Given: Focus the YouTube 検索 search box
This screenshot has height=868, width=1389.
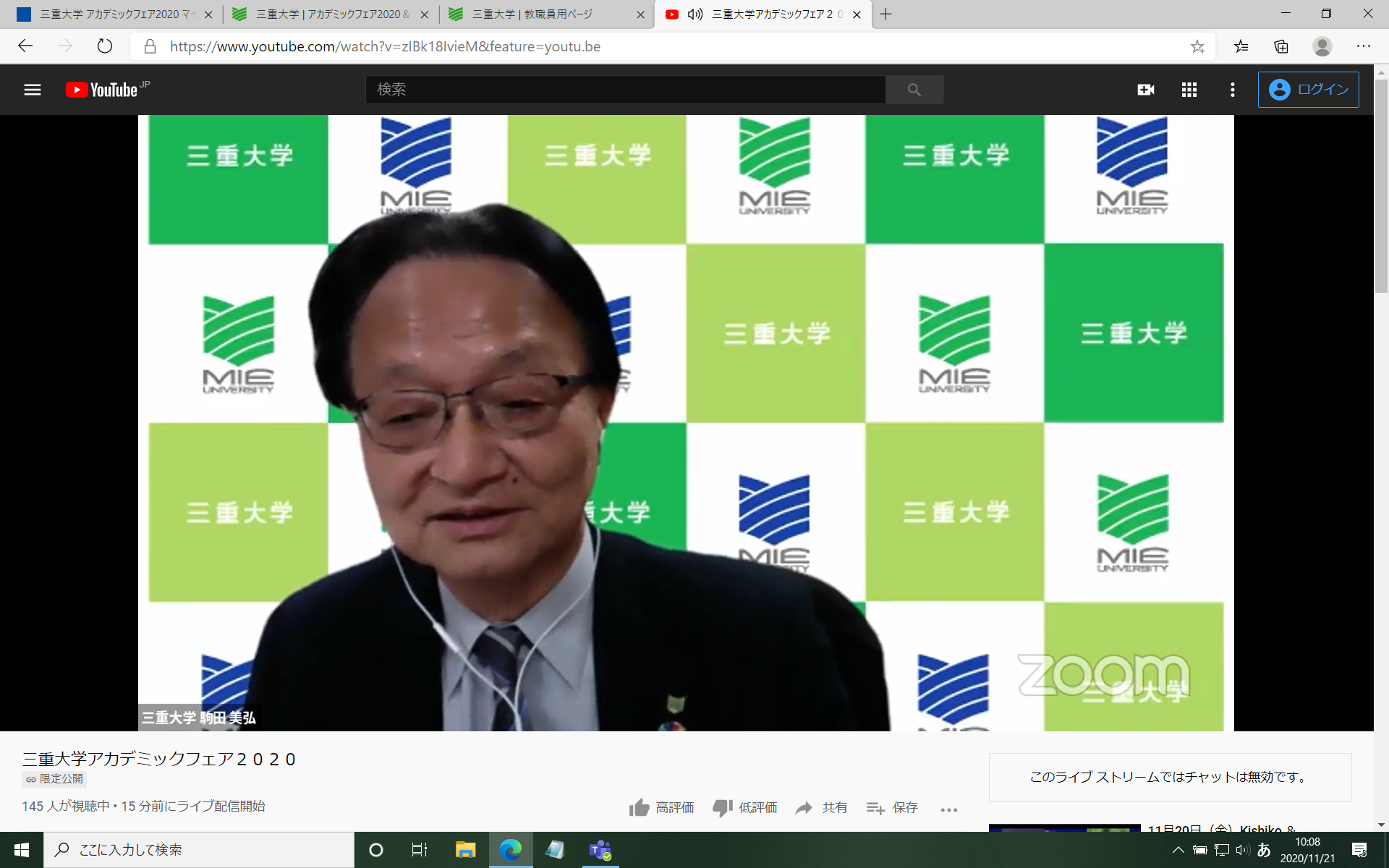Looking at the screenshot, I should (x=625, y=90).
